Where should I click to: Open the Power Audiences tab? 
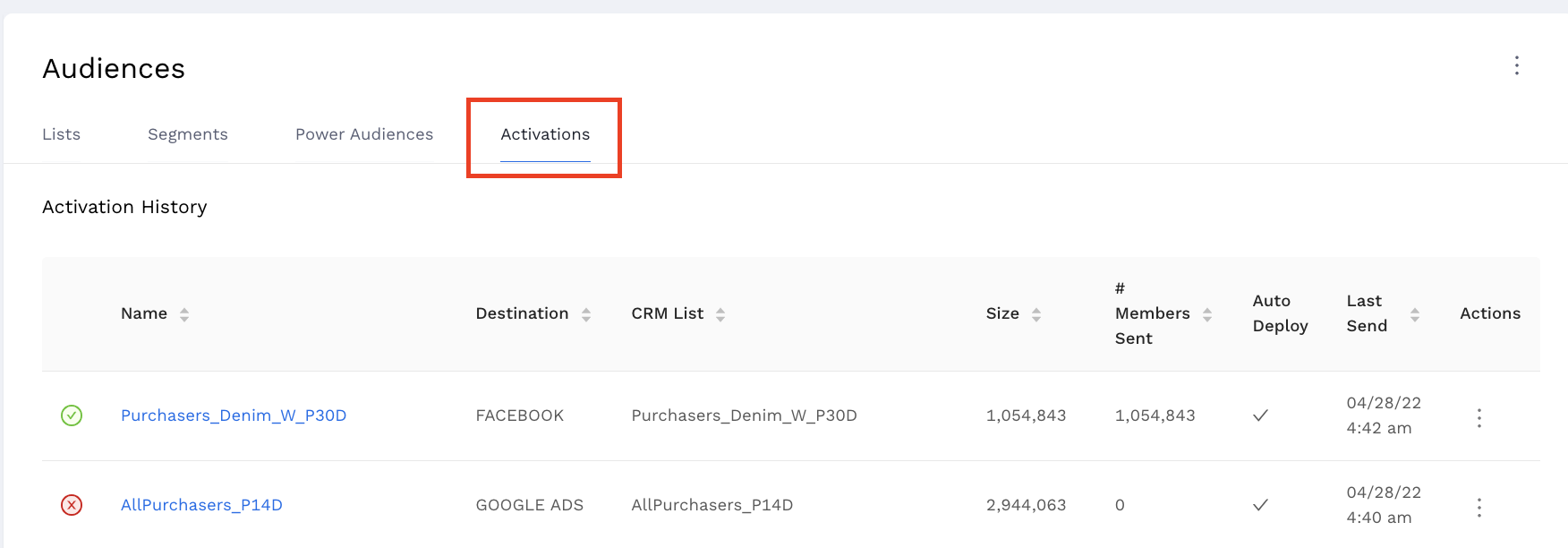pos(364,134)
